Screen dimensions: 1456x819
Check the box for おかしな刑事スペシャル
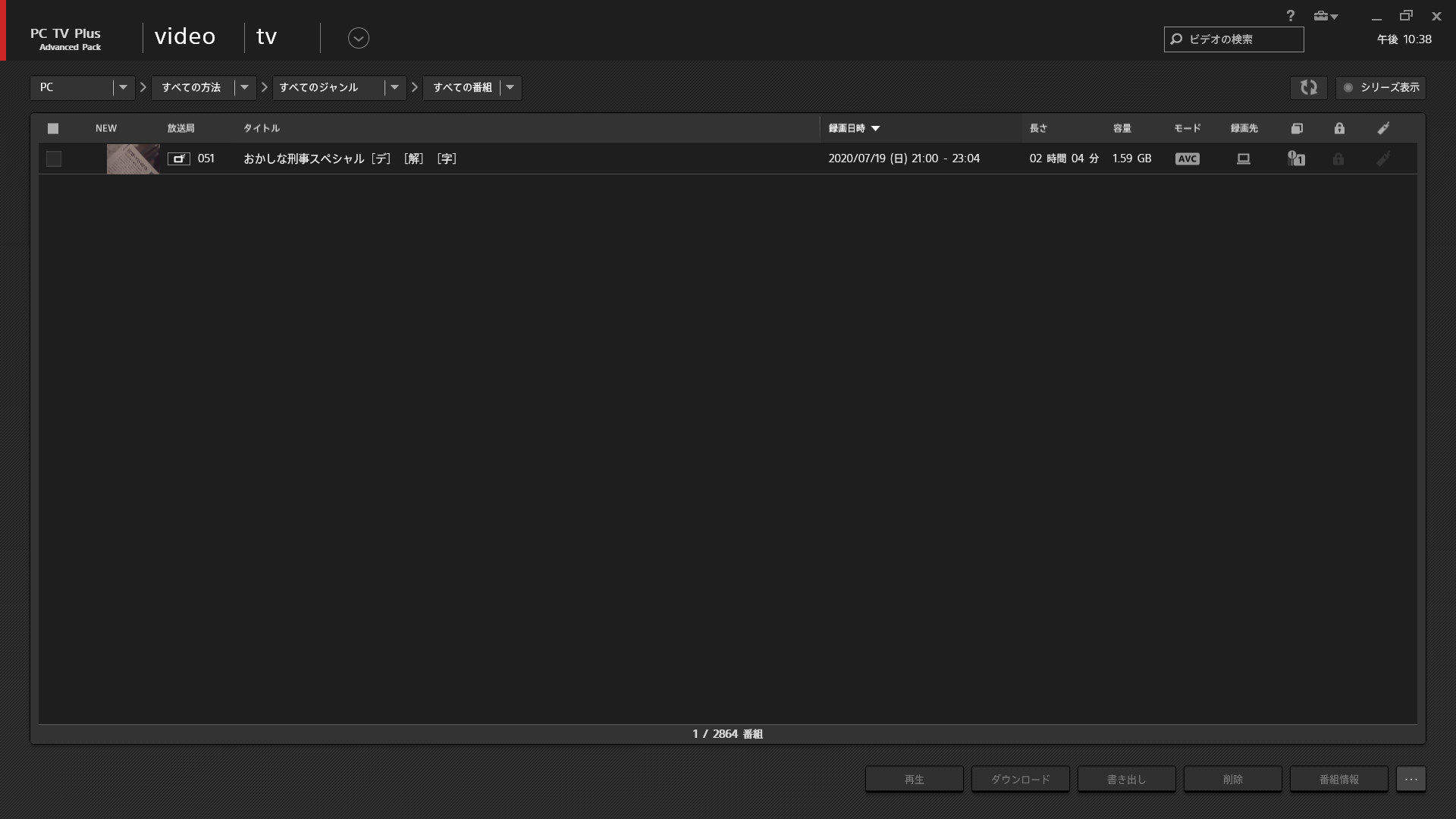pos(54,158)
